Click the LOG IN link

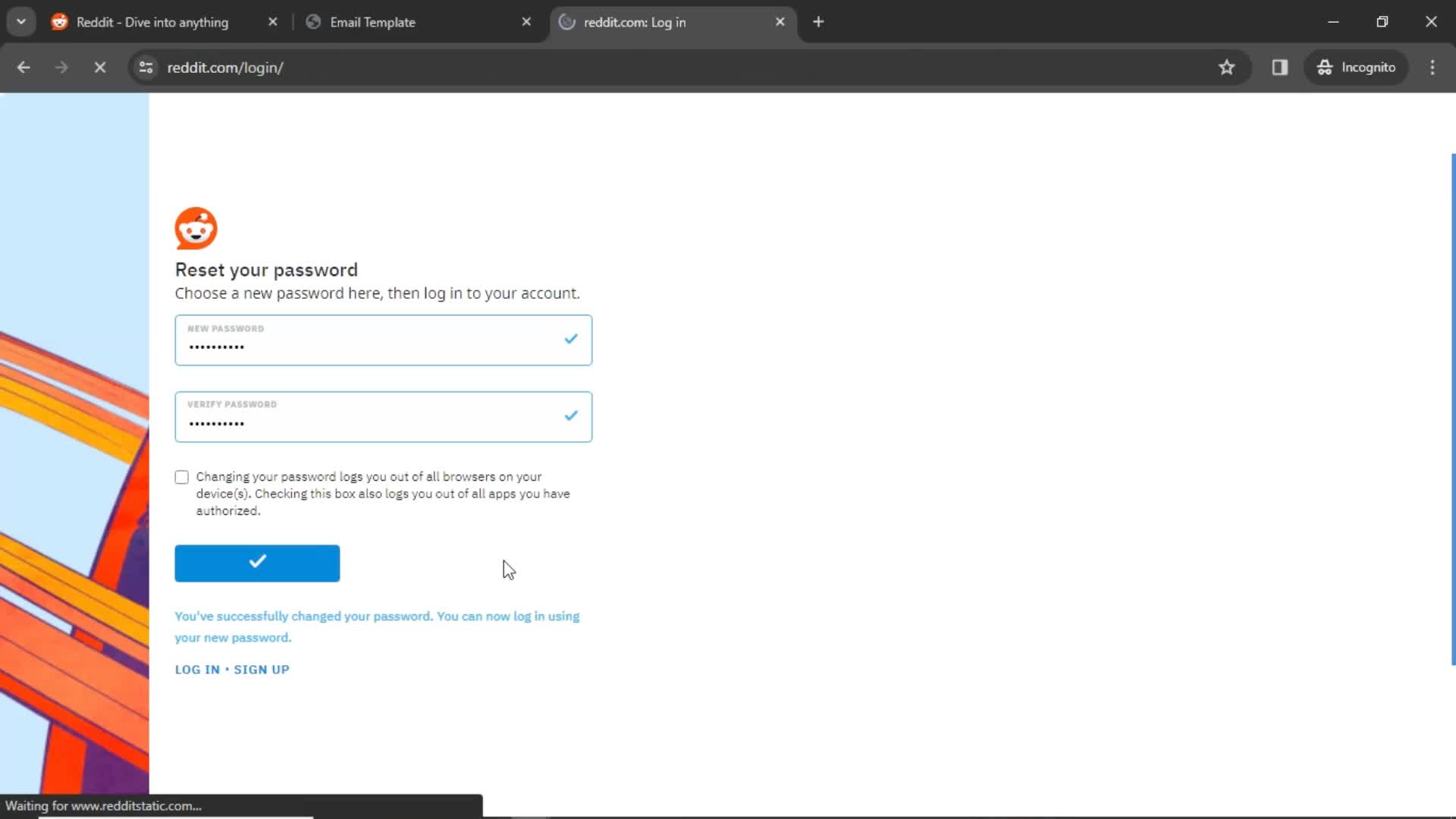point(197,669)
